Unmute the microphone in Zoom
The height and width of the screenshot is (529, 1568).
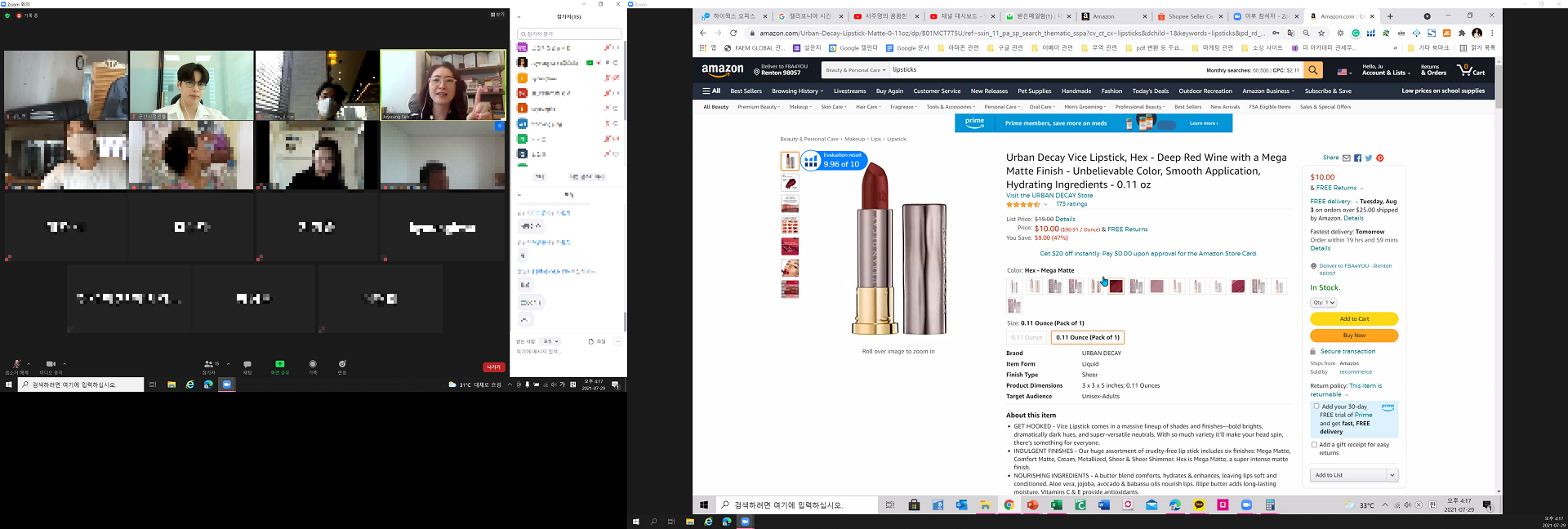pyautogui.click(x=16, y=365)
